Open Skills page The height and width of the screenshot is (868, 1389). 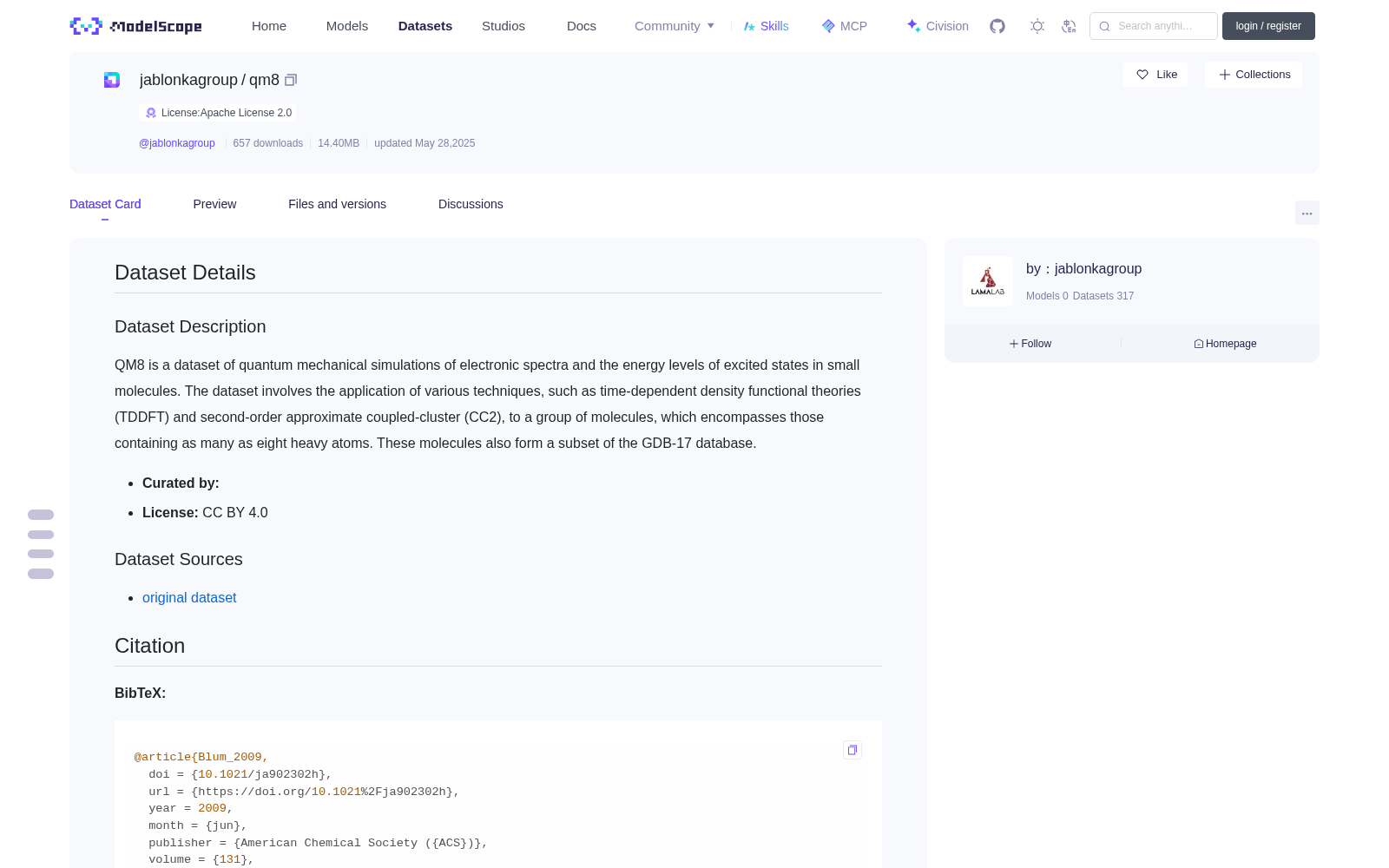coord(766,26)
